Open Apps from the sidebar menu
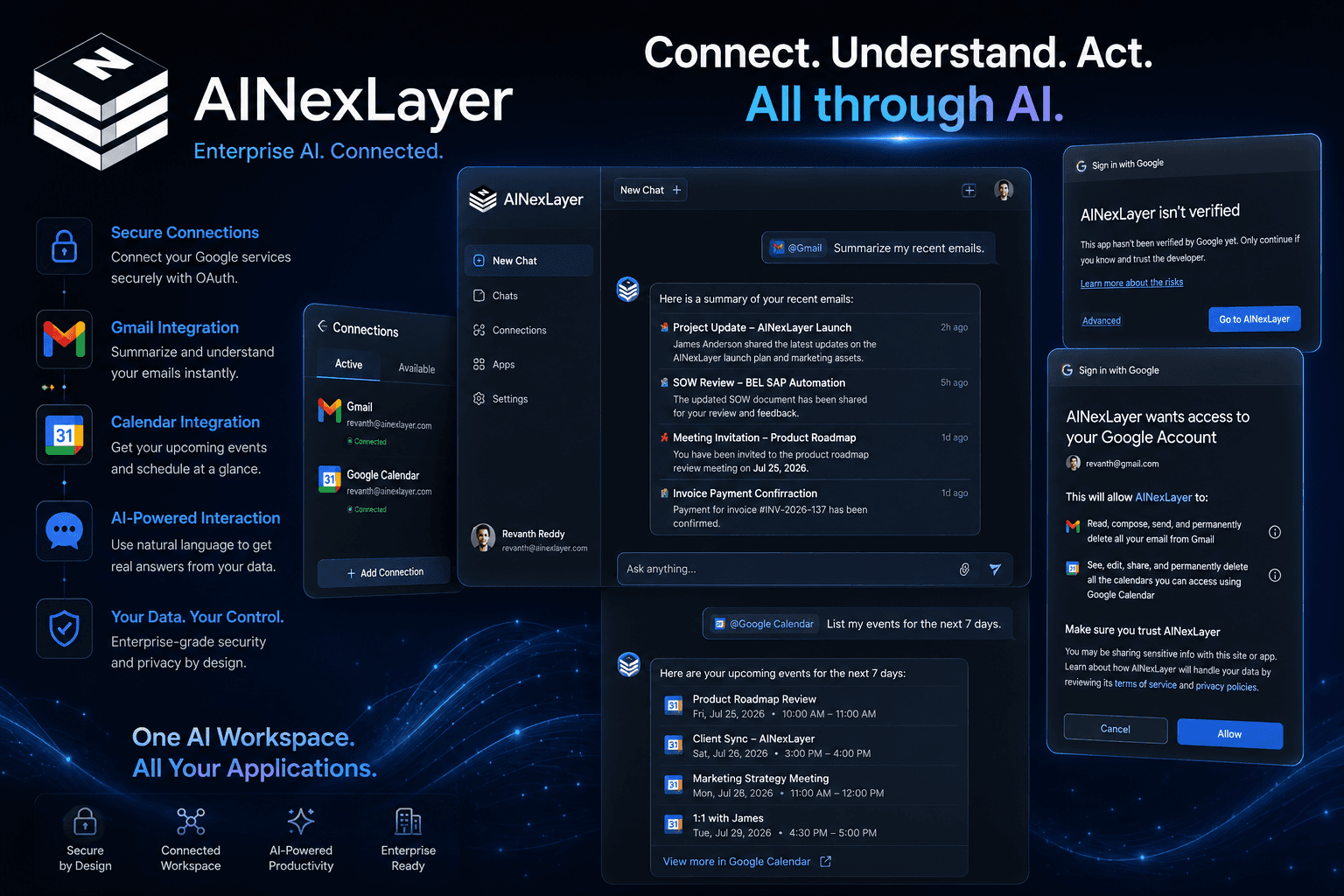1344x896 pixels. coord(528,364)
